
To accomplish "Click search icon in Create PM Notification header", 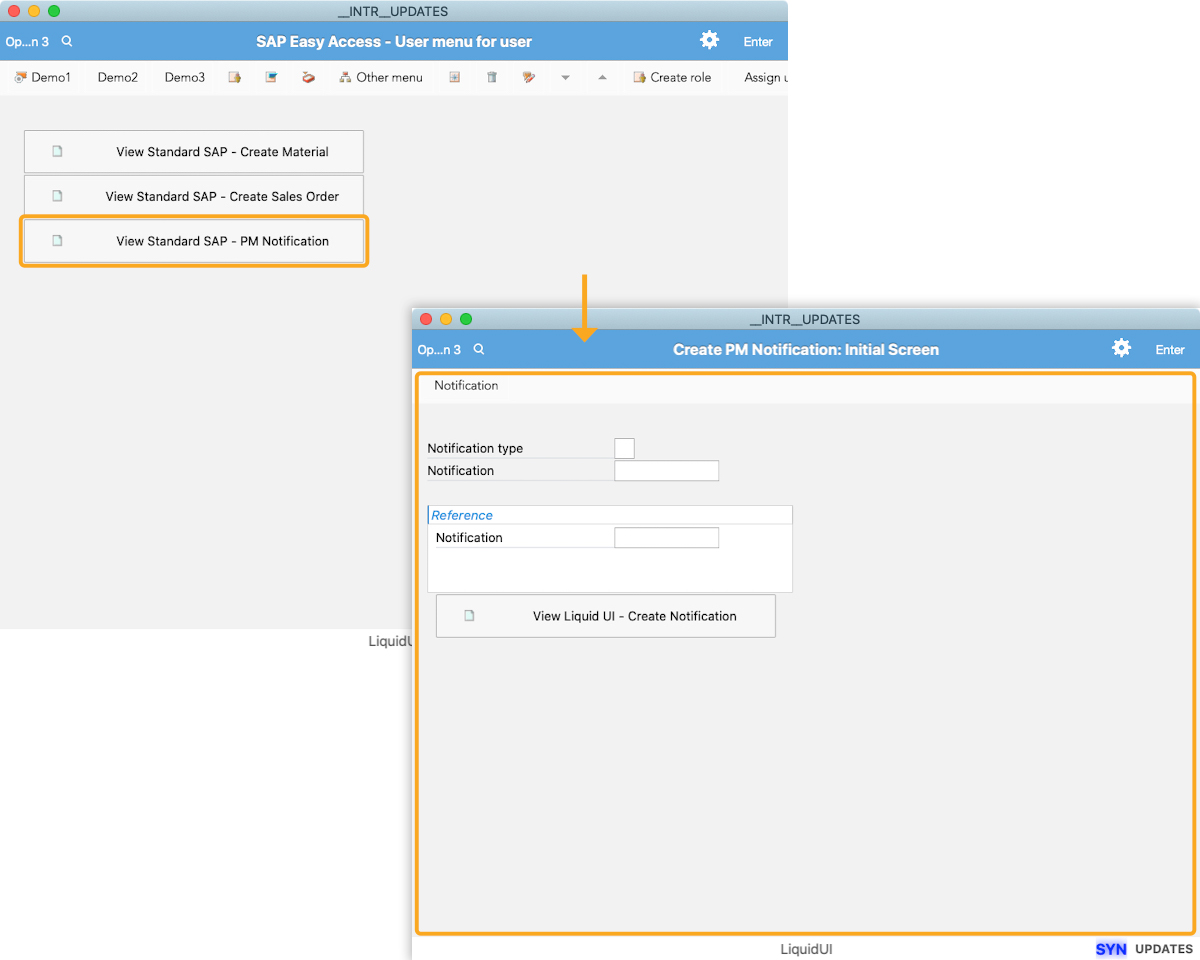I will pyautogui.click(x=479, y=350).
